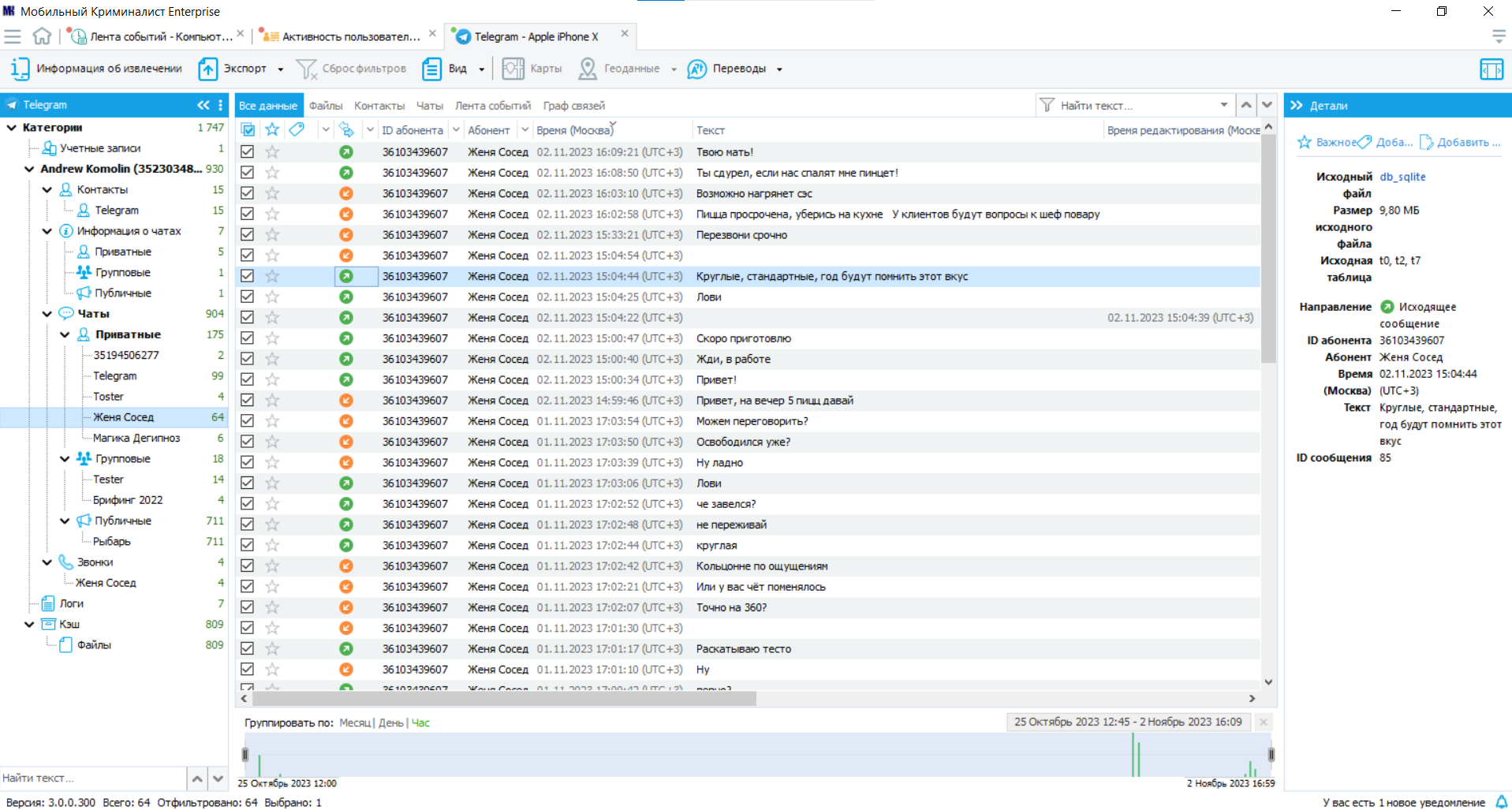Collapse the Приватные chats node
The width and height of the screenshot is (1512, 810).
click(x=65, y=334)
